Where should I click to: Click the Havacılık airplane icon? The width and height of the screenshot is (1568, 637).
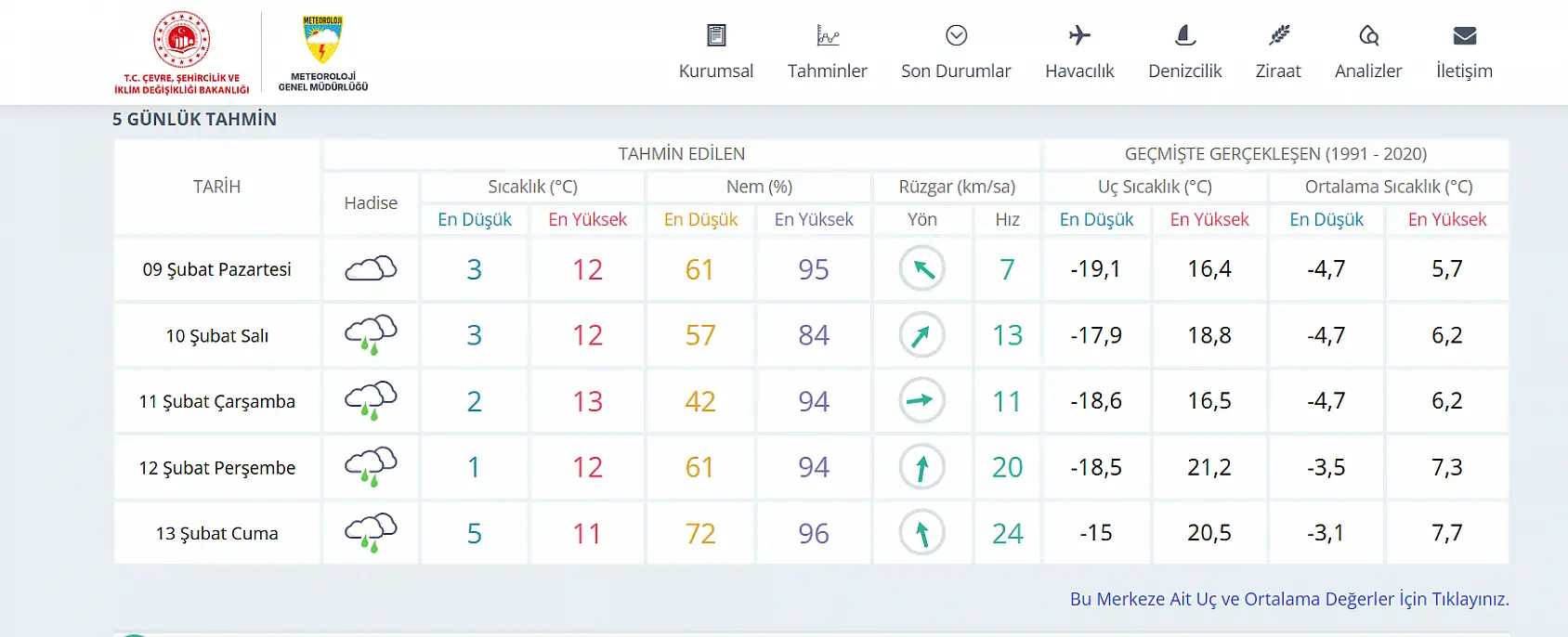pyautogui.click(x=1079, y=36)
